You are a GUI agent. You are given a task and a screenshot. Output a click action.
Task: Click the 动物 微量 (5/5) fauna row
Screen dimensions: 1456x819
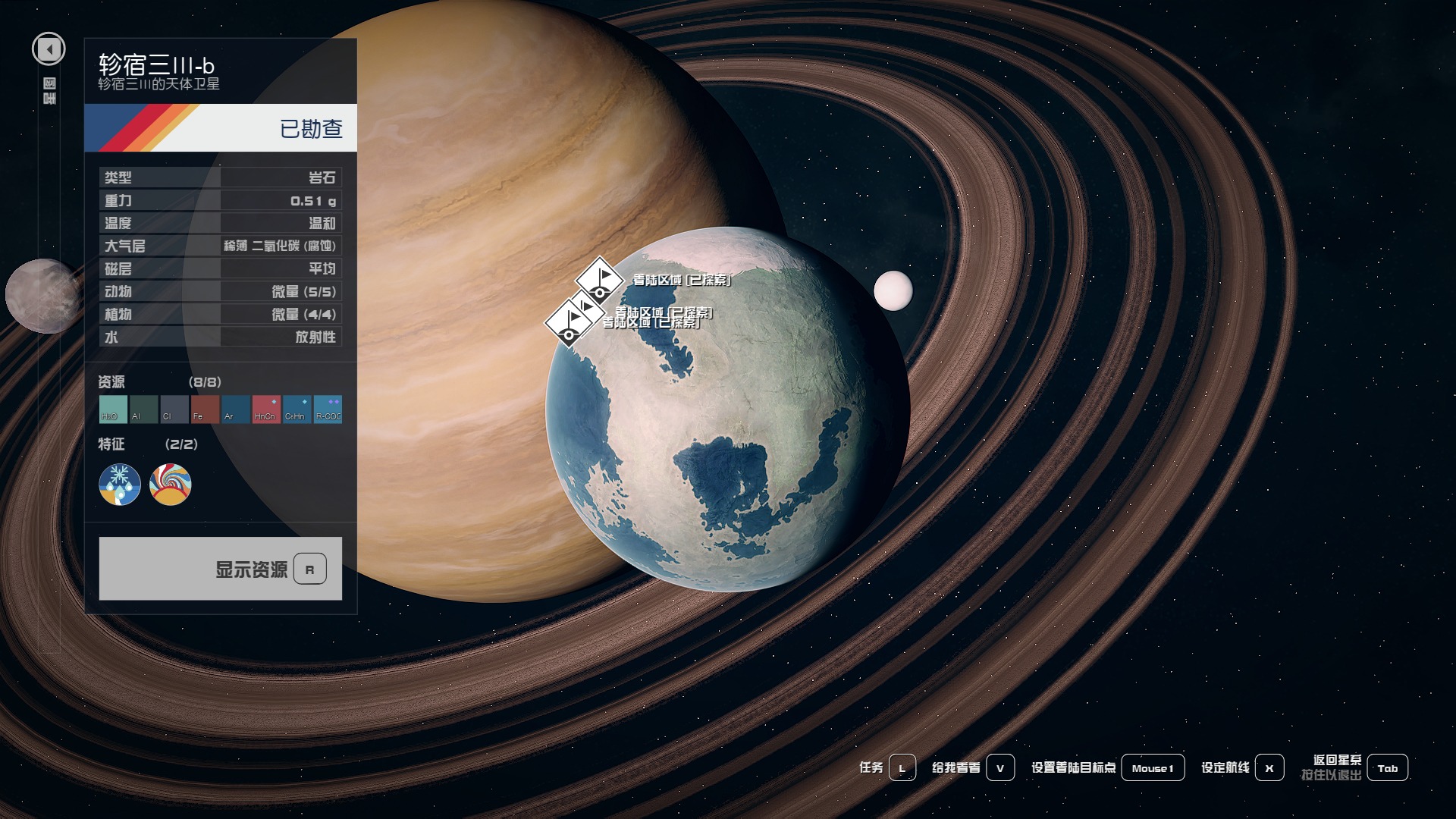click(x=221, y=291)
